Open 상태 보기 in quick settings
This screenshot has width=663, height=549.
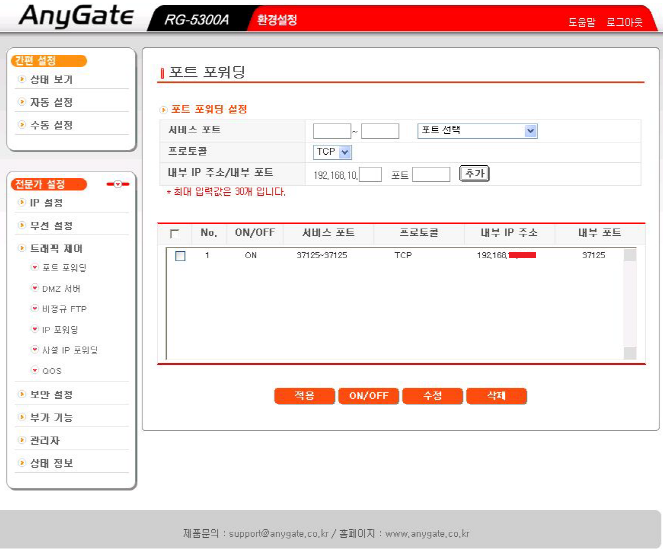pyautogui.click(x=51, y=79)
